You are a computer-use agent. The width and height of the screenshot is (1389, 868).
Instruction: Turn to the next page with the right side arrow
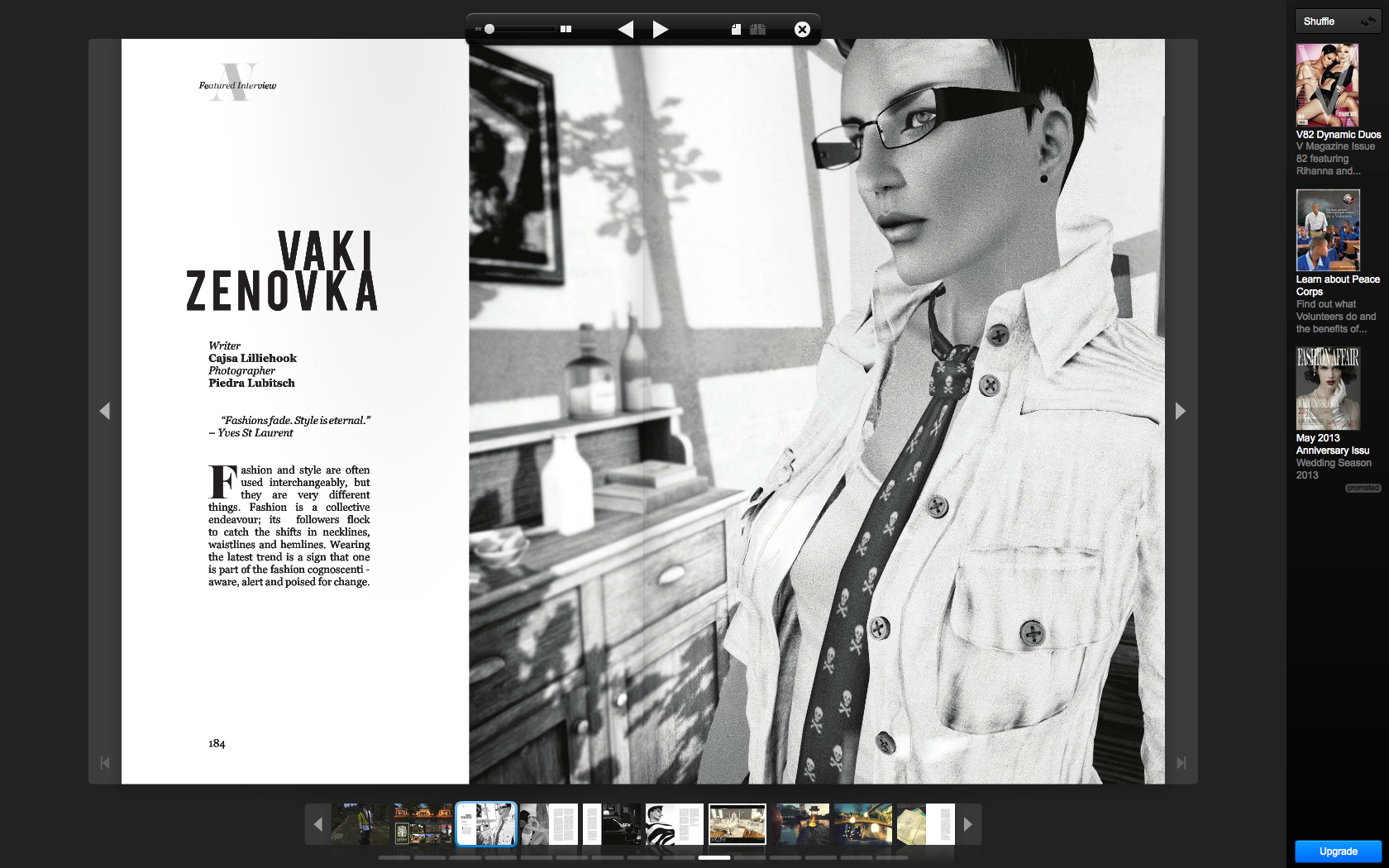(x=1181, y=410)
